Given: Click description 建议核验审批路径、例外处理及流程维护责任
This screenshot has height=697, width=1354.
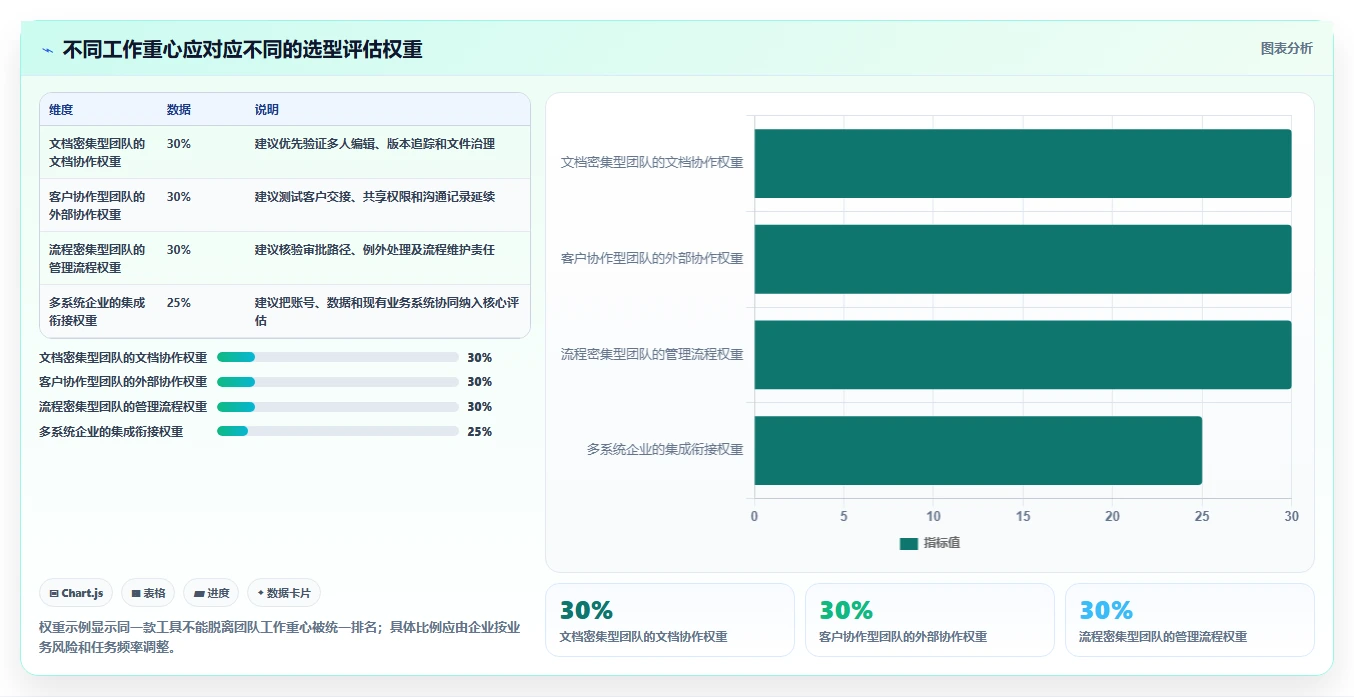Looking at the screenshot, I should click(x=375, y=250).
